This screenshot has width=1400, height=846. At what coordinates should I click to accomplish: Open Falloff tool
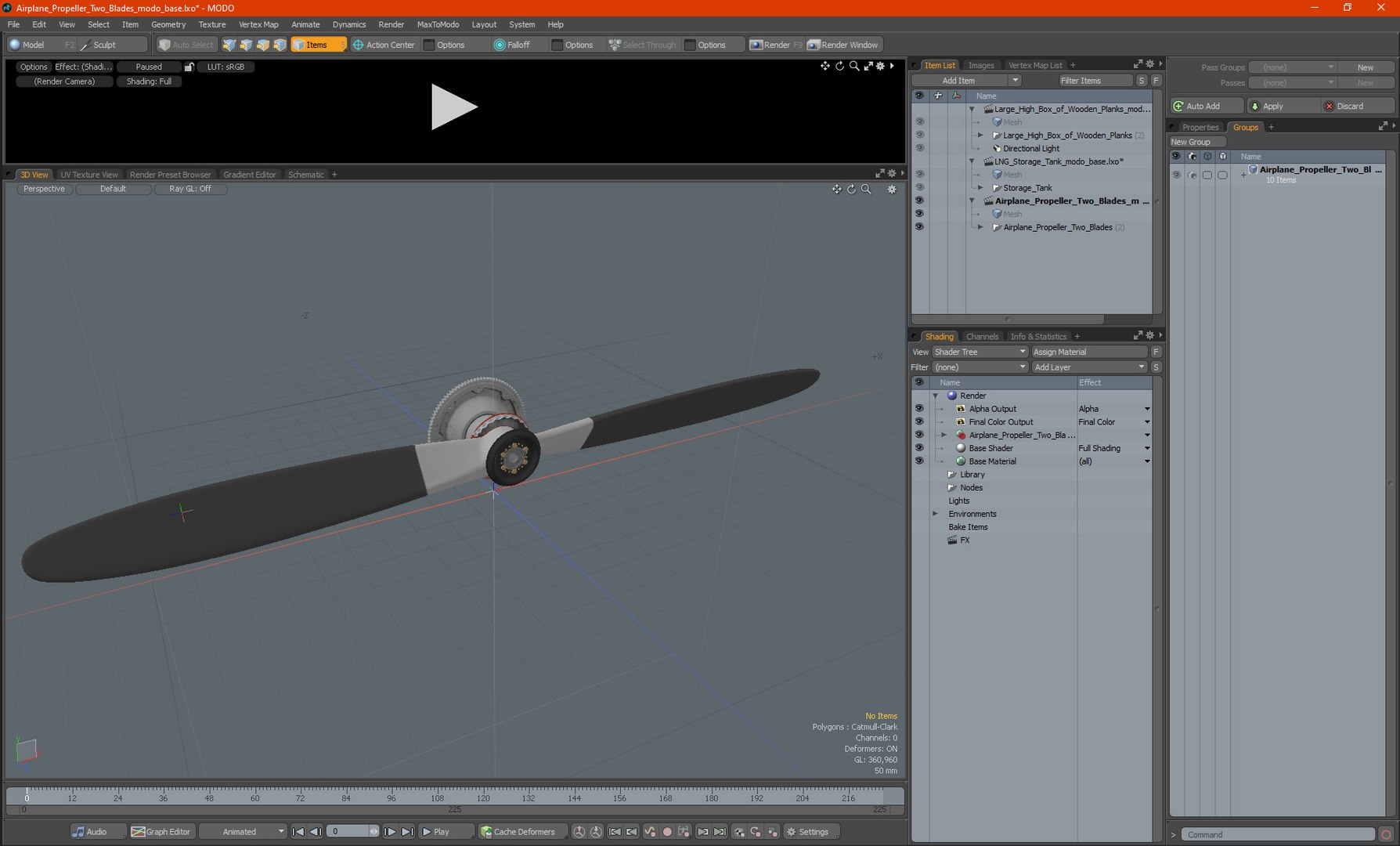pos(513,45)
